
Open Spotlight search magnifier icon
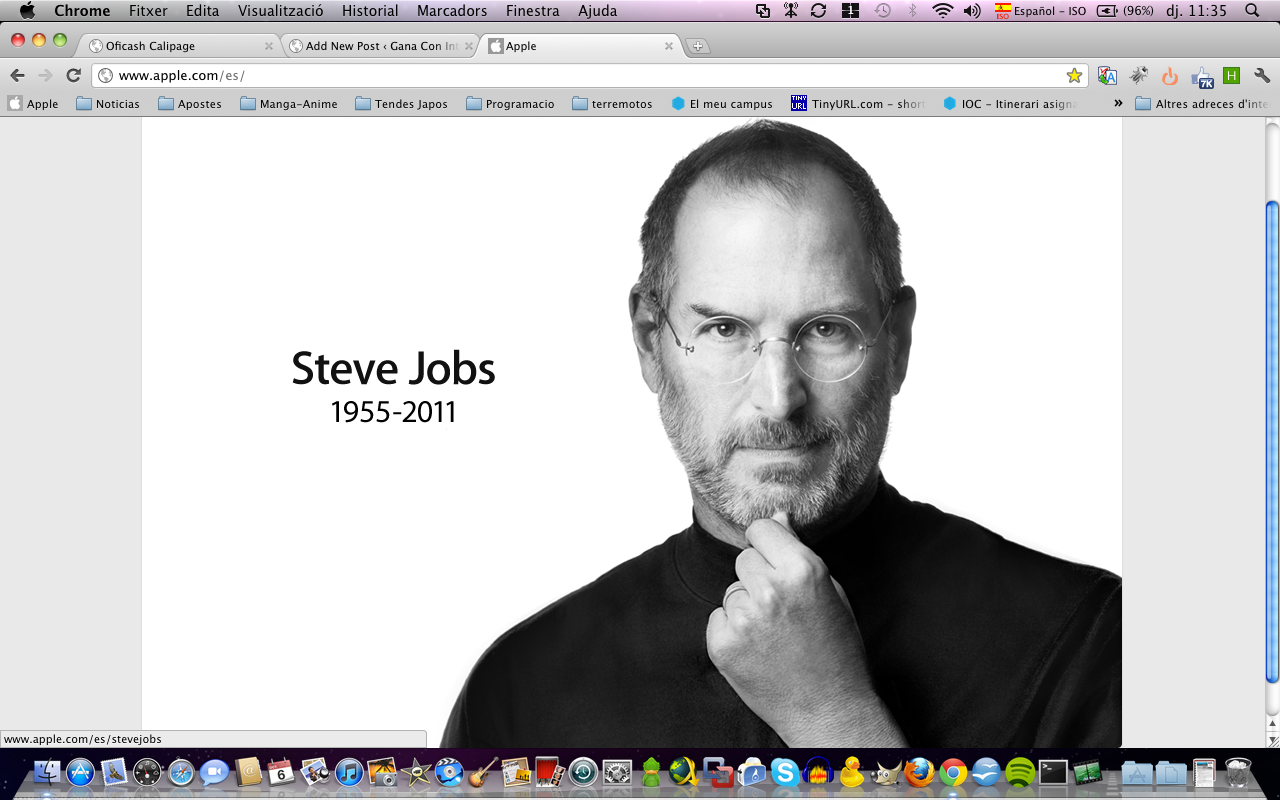(1252, 11)
